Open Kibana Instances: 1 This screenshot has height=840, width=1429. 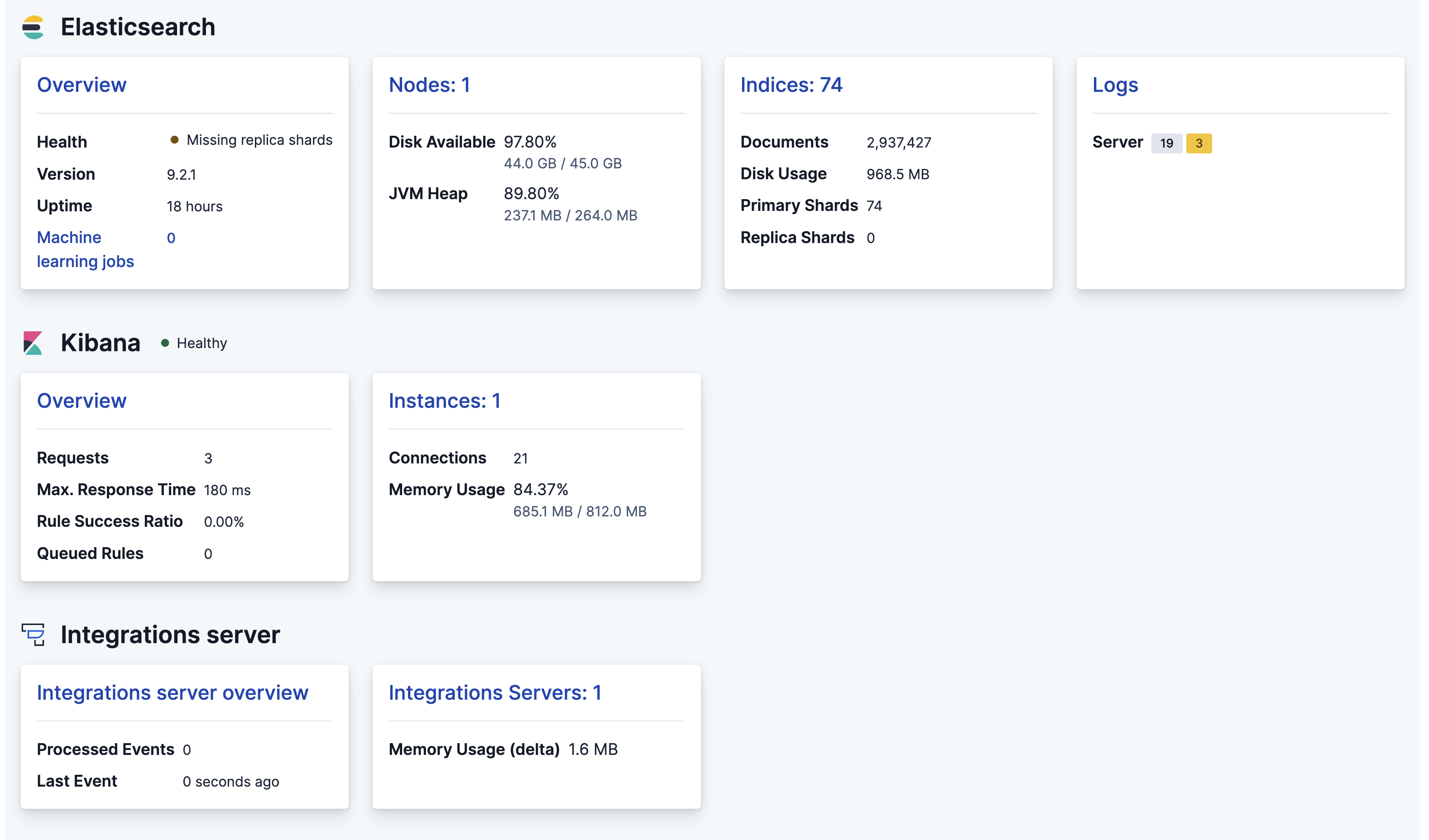(445, 401)
